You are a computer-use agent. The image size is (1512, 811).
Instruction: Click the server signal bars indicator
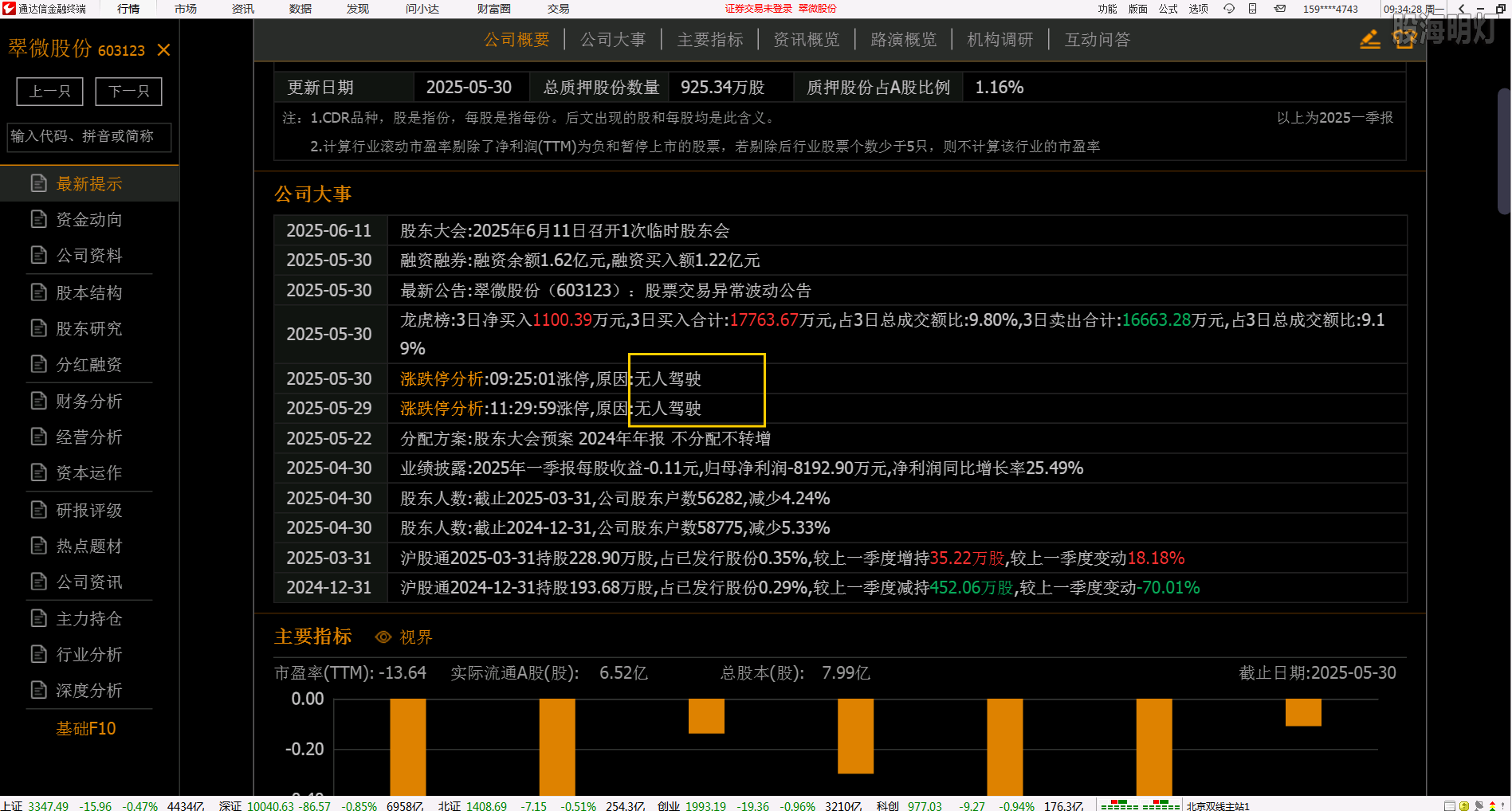coord(1140,805)
